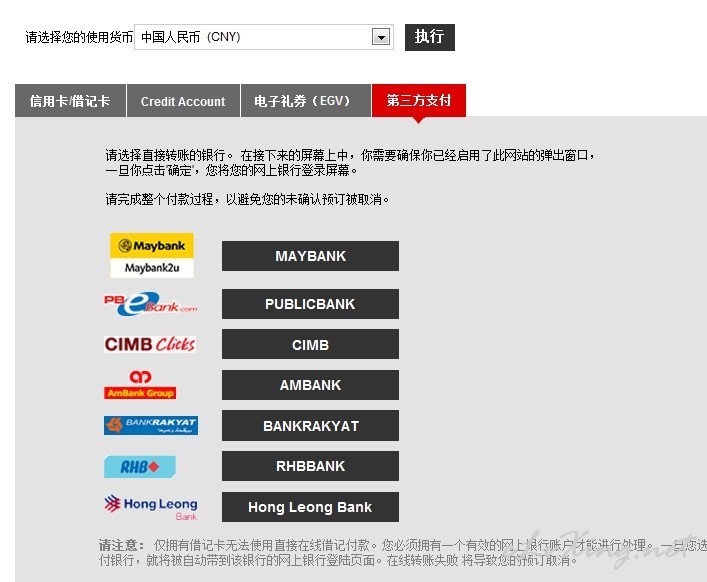Click the Bank Rakyat logo

(x=151, y=425)
